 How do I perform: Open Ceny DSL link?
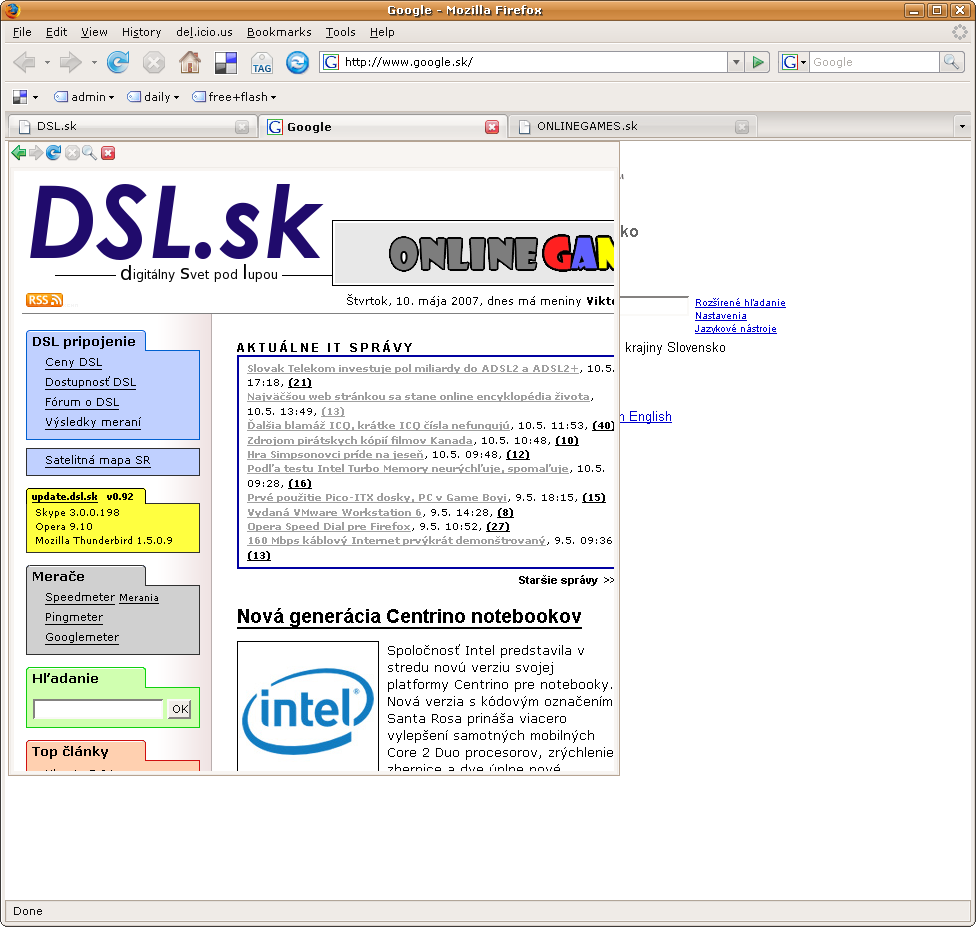click(73, 362)
